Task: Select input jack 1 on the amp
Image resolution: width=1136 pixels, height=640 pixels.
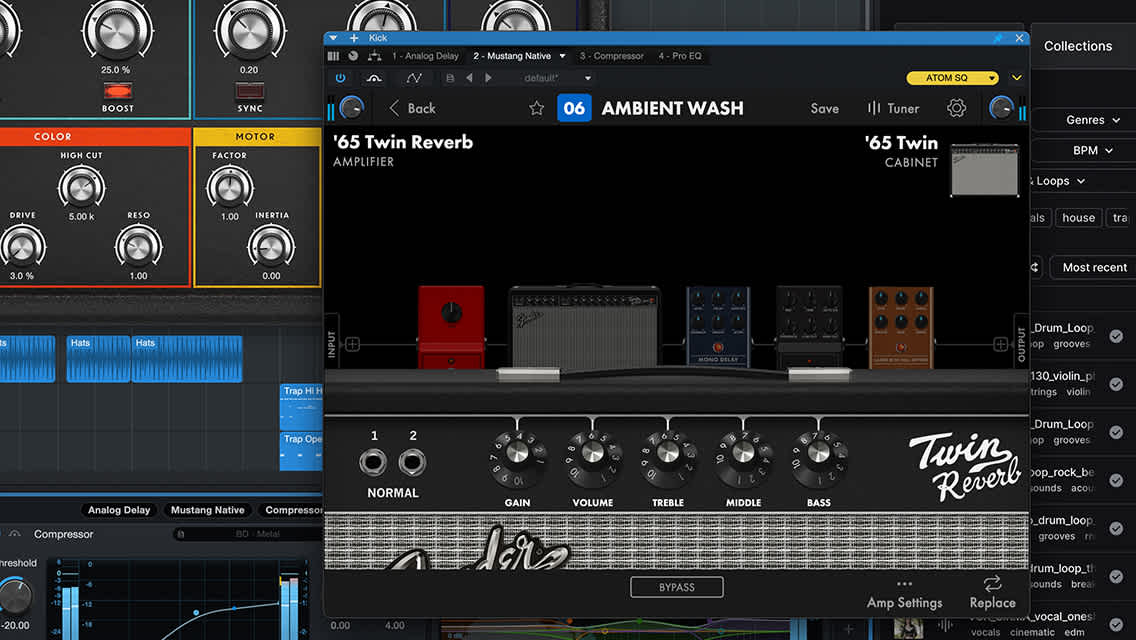Action: 373,462
